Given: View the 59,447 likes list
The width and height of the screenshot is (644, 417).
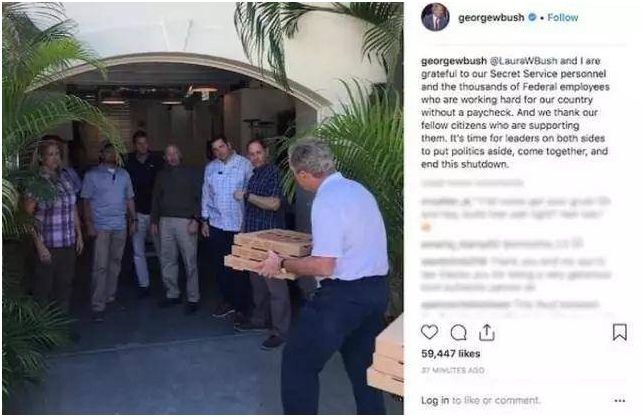Looking at the screenshot, I should coord(451,354).
